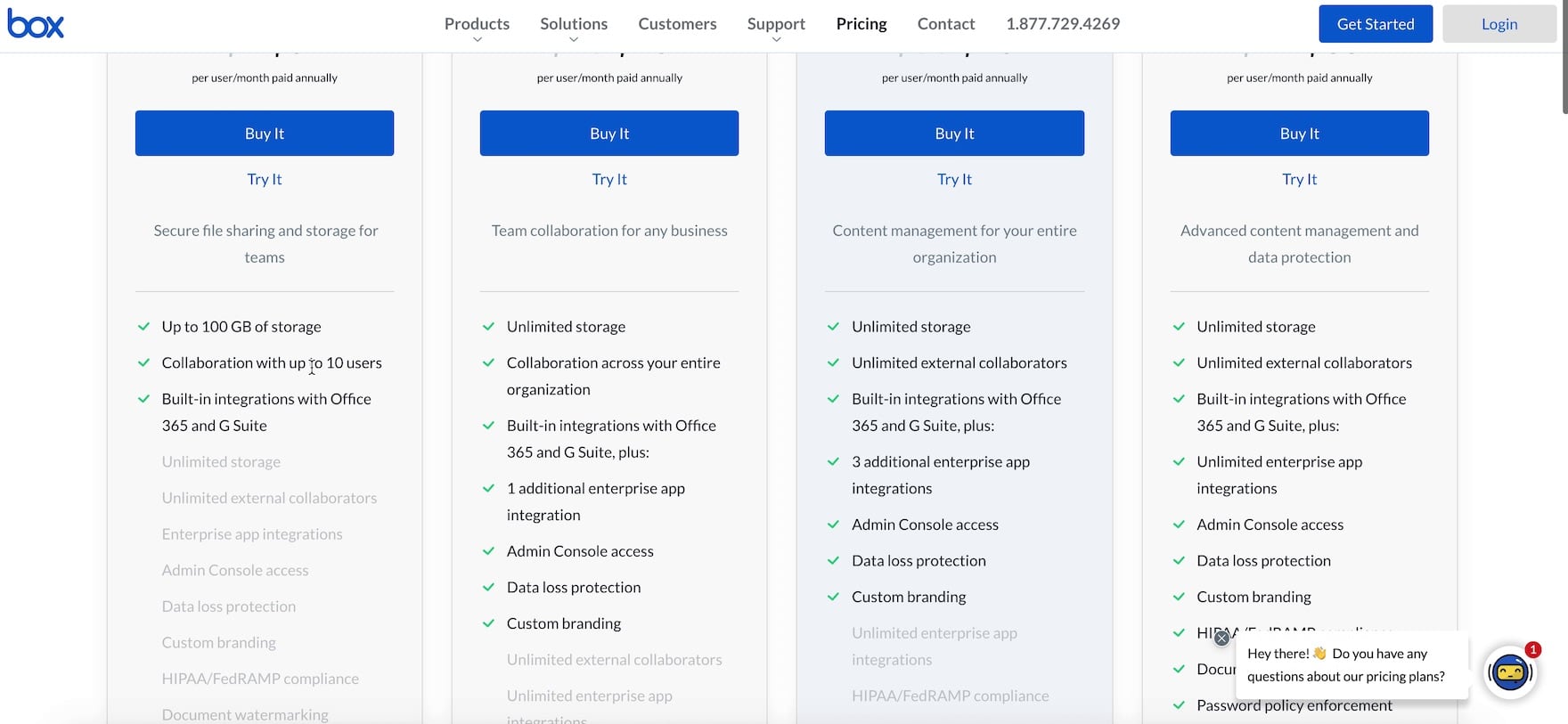Image resolution: width=1568 pixels, height=724 pixels.
Task: Click checkmark next to 'Collaboration across your entire organization'
Action: click(x=488, y=362)
